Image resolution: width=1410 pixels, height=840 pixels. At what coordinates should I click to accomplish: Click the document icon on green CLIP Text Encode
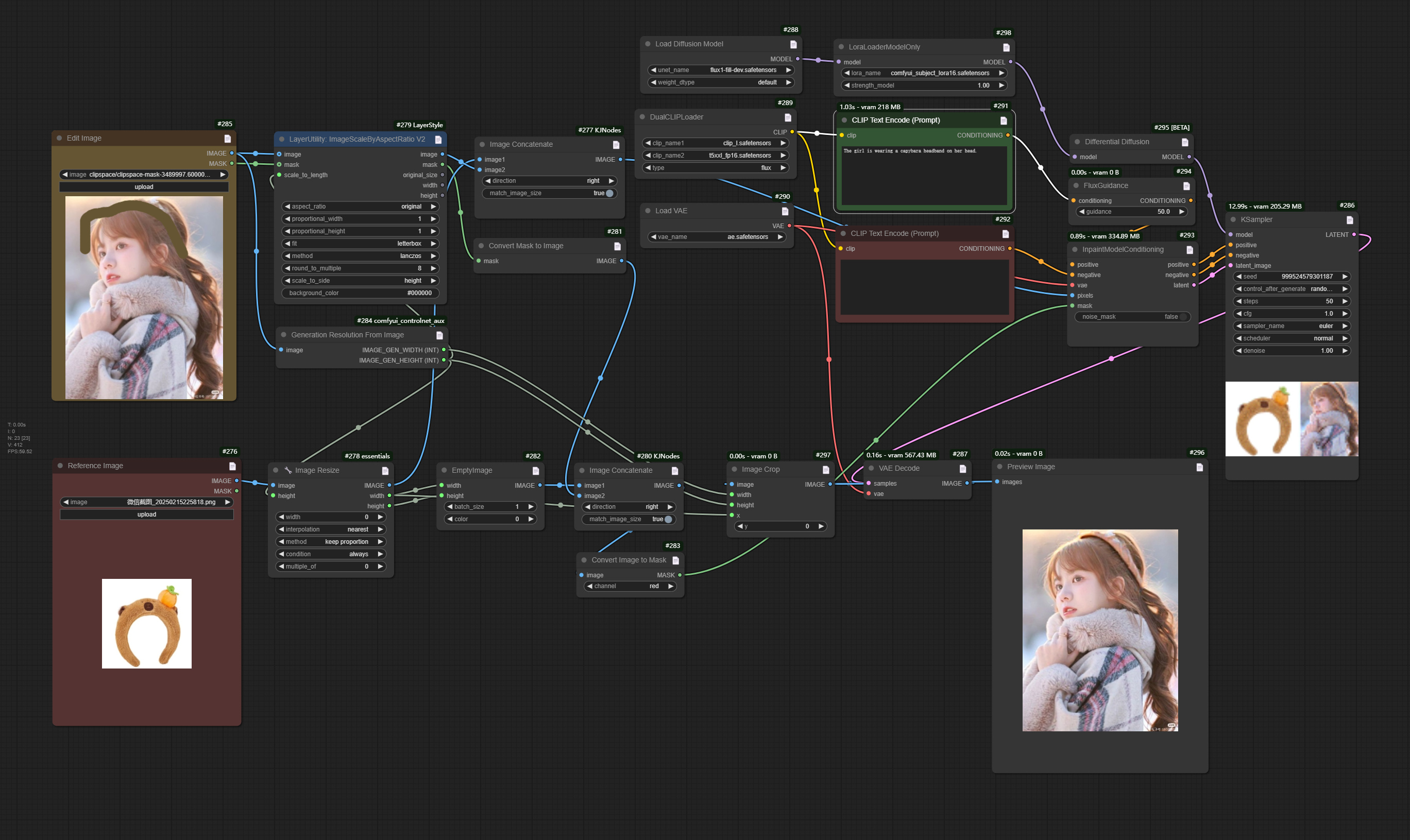[1003, 120]
